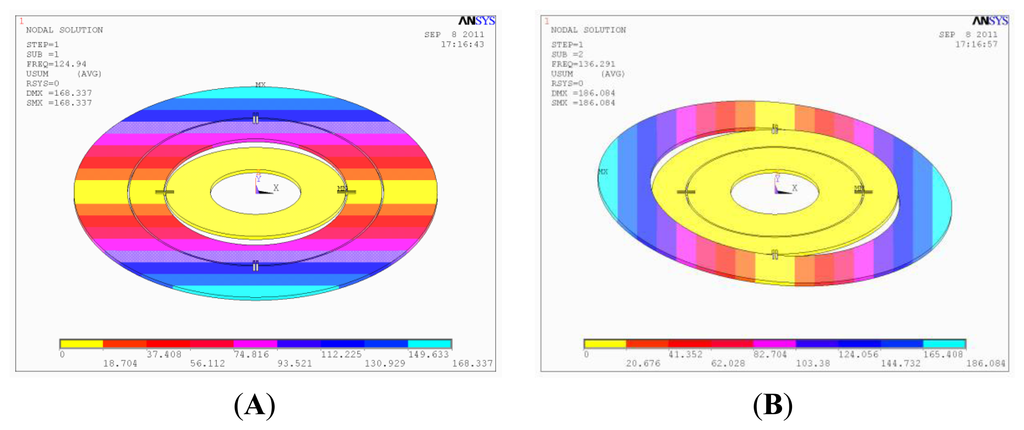Click the XY coordinate triad in plot A
This screenshot has width=1024, height=430.
click(263, 186)
